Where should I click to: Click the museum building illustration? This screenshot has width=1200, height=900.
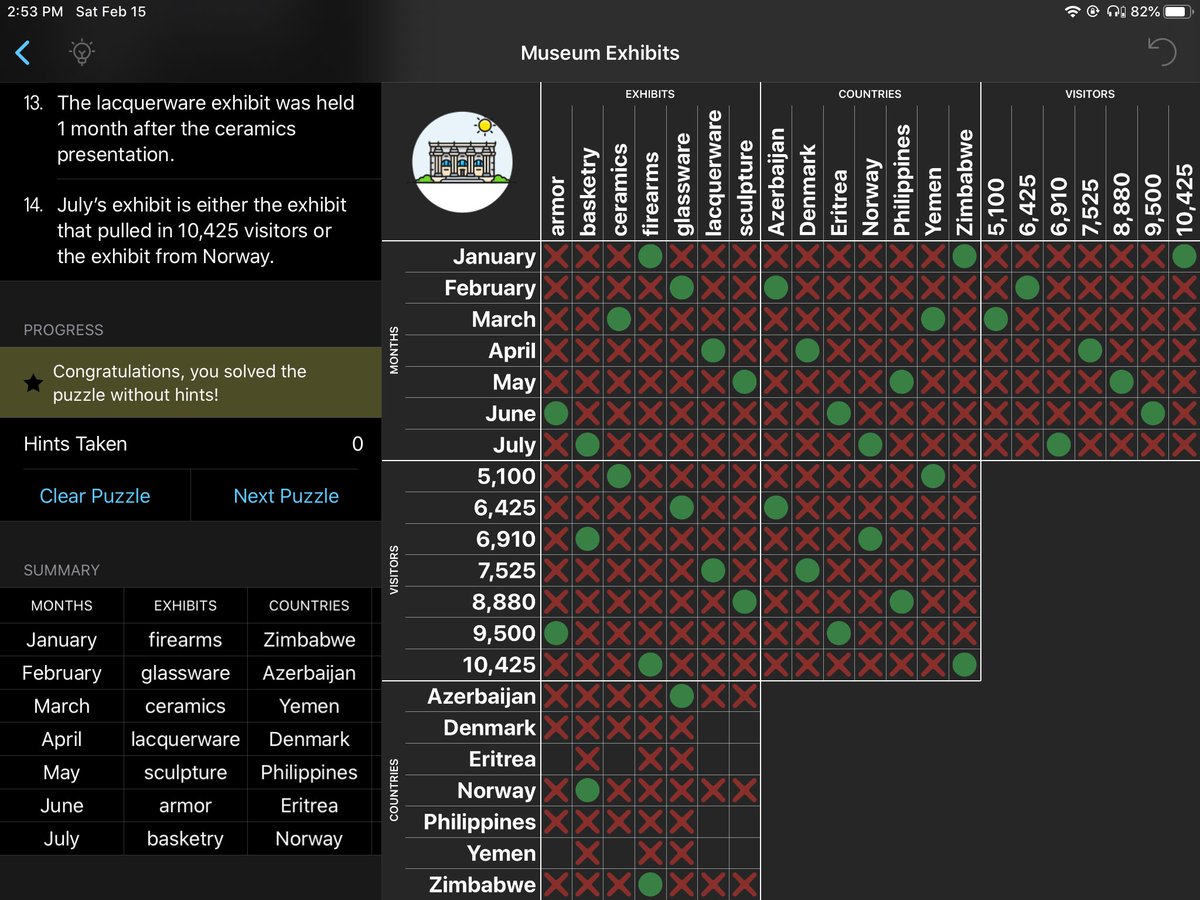(462, 160)
